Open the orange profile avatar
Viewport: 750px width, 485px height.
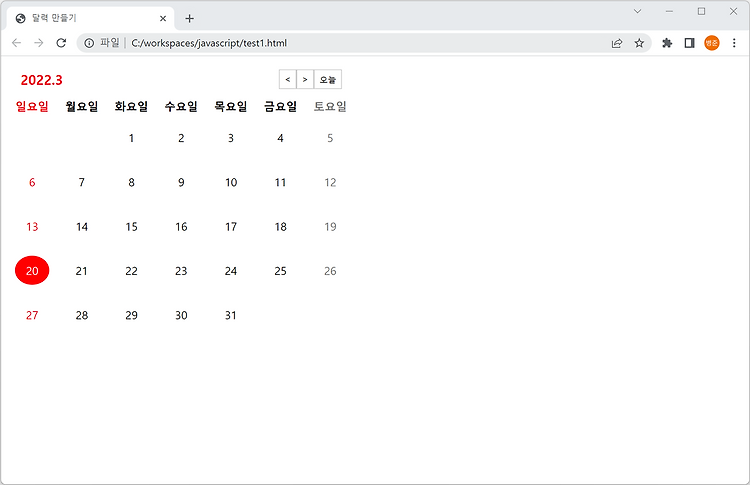pyautogui.click(x=712, y=43)
